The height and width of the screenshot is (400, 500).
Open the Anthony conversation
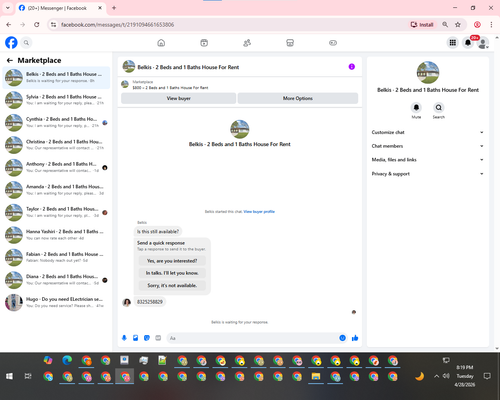(x=56, y=167)
